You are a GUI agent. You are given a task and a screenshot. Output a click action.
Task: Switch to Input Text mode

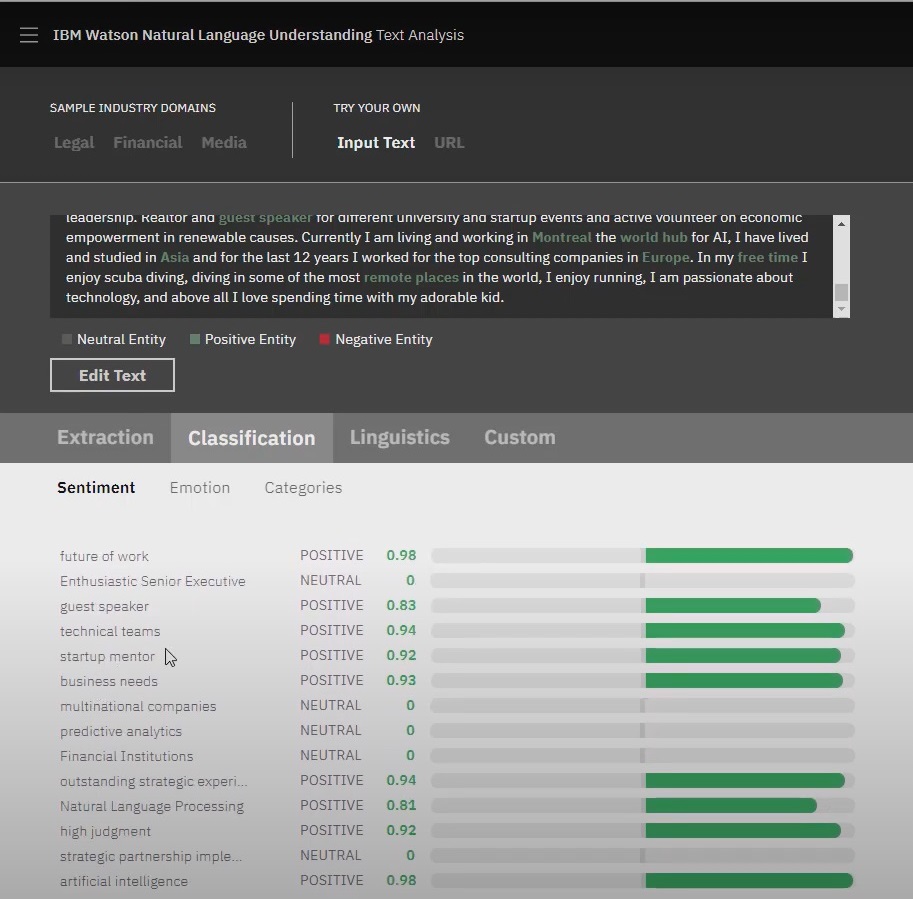coord(376,143)
